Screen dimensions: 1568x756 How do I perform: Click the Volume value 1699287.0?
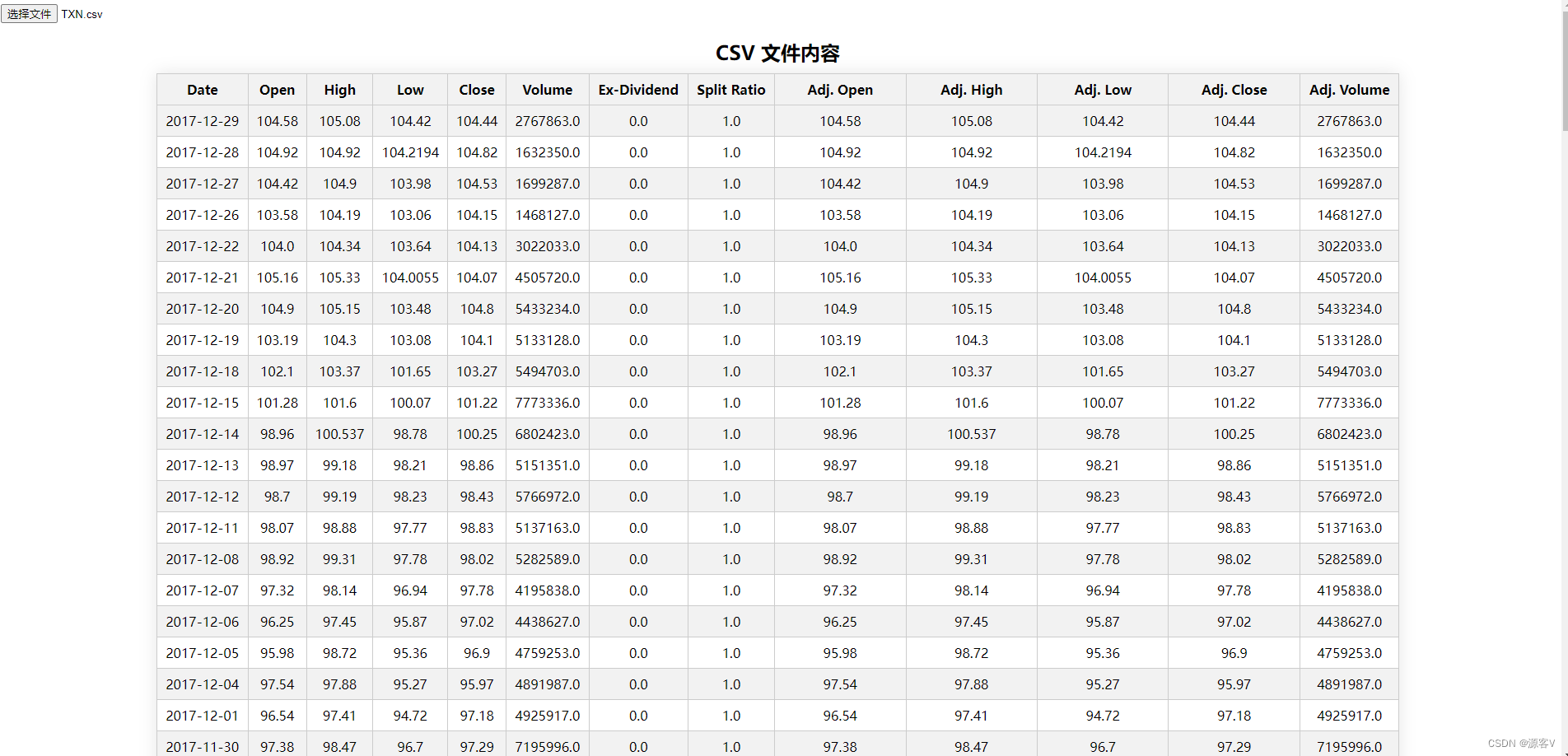point(548,184)
